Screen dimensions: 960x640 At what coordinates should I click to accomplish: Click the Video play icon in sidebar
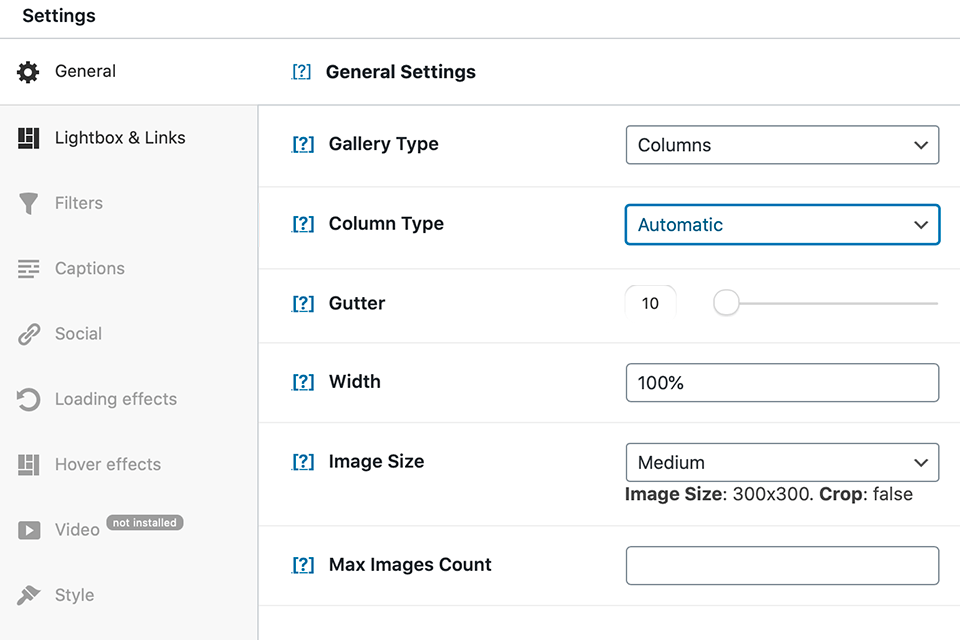click(27, 529)
